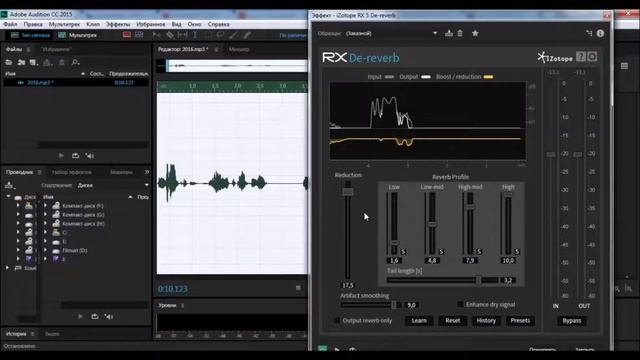Switch to the Маркеры tab
The height and width of the screenshot is (360, 640).
coord(121,172)
